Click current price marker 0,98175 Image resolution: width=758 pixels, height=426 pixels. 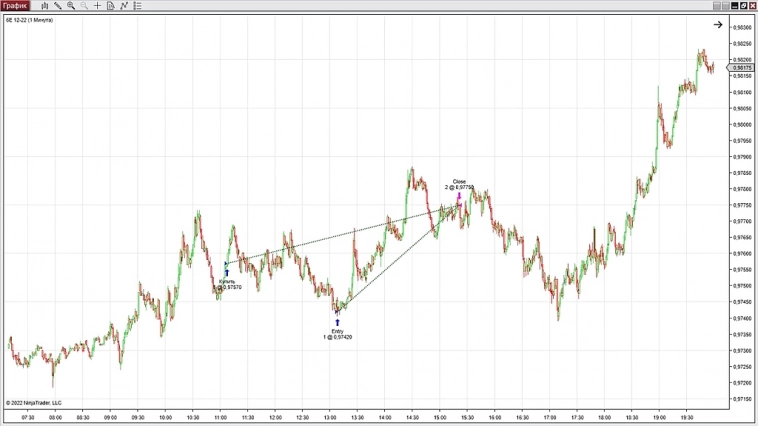742,68
